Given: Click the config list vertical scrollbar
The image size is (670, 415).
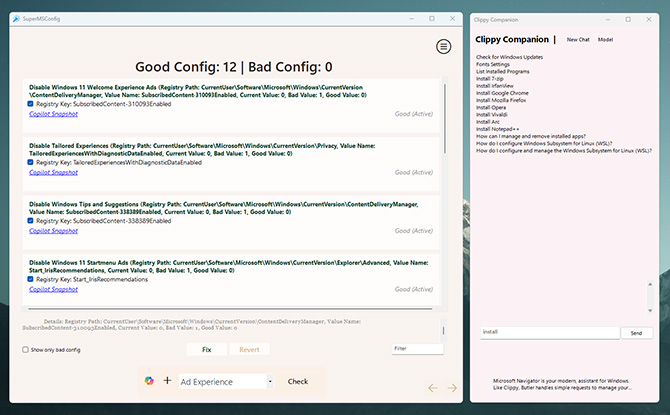Looking at the screenshot, I should [x=445, y=118].
